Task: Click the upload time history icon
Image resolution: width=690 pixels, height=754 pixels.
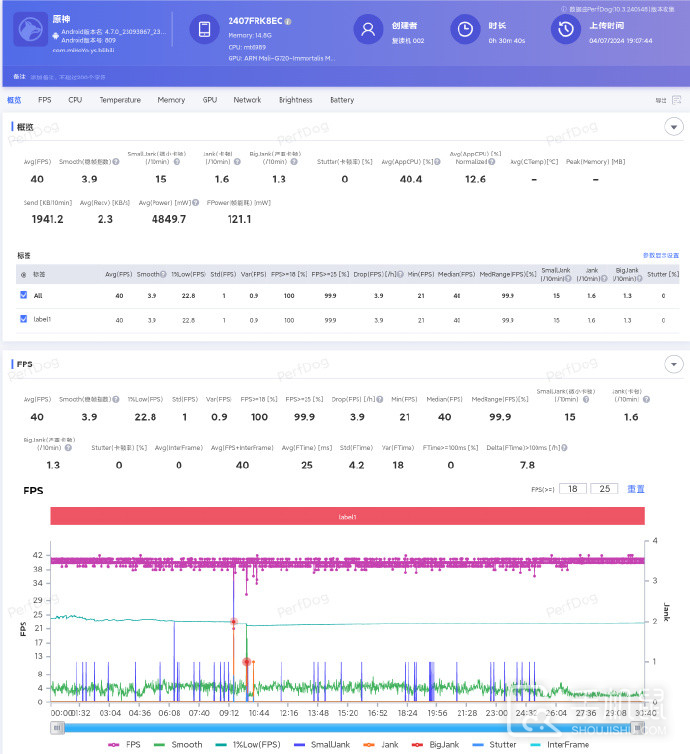Action: tap(565, 30)
